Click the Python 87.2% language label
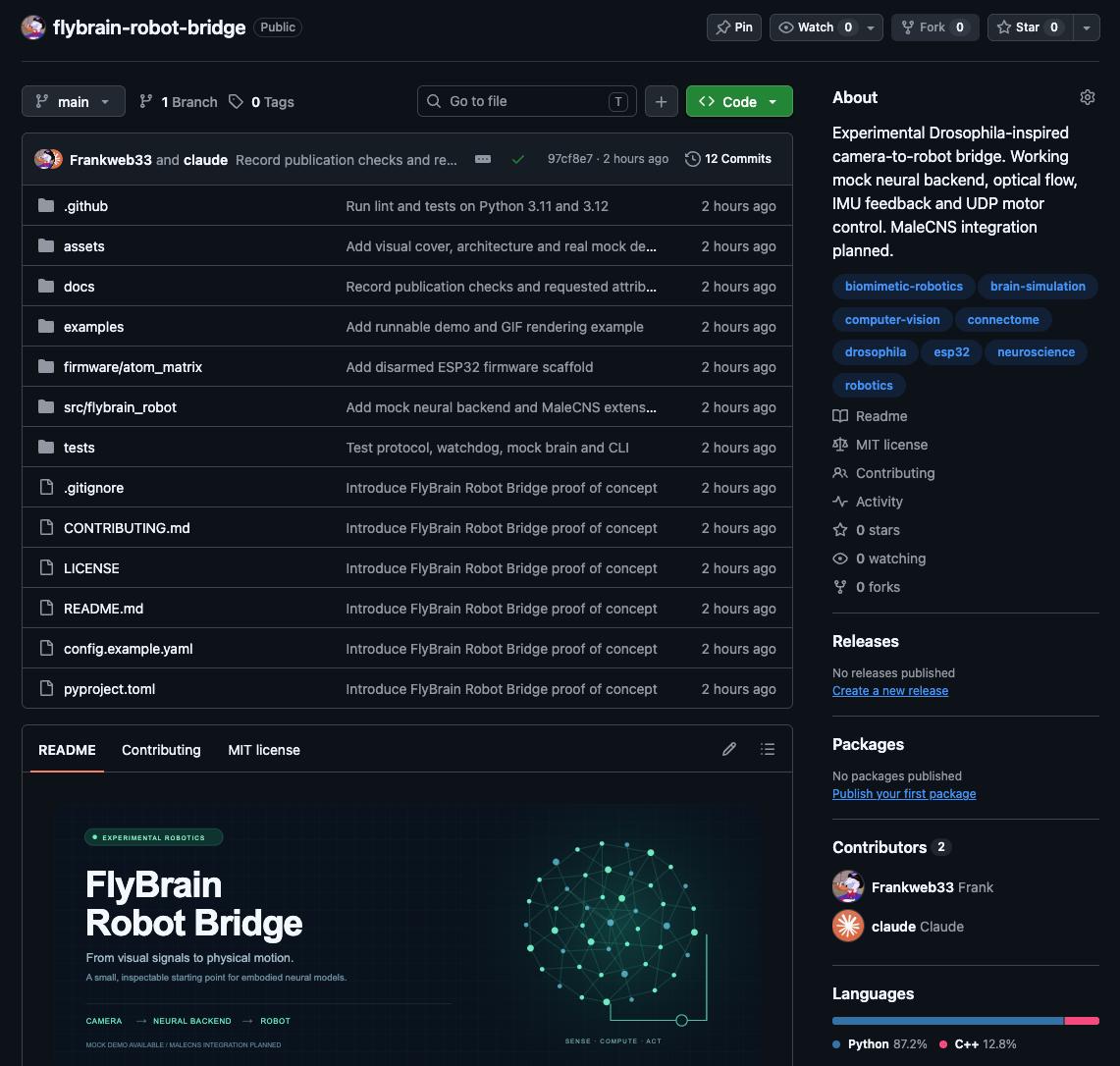This screenshot has height=1066, width=1120. [x=880, y=1043]
